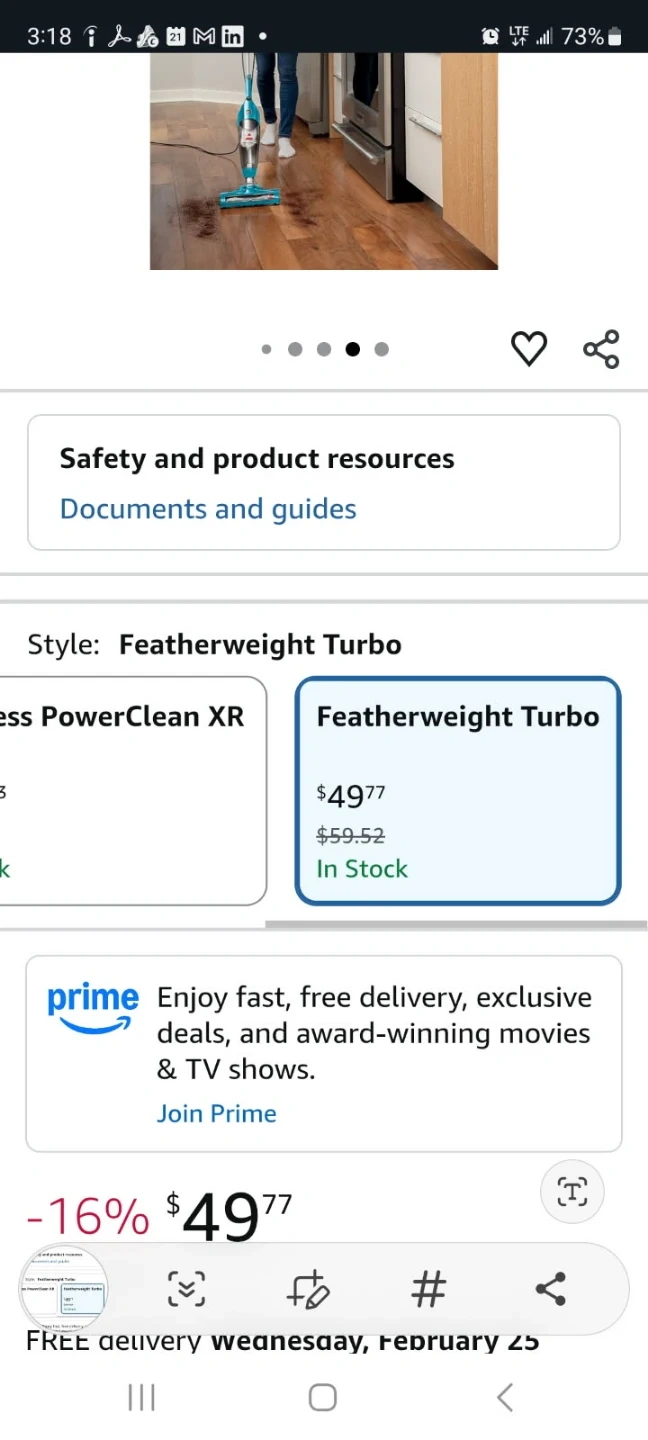The height and width of the screenshot is (1440, 648).
Task: Tap the Join Prime link
Action: 216,1114
